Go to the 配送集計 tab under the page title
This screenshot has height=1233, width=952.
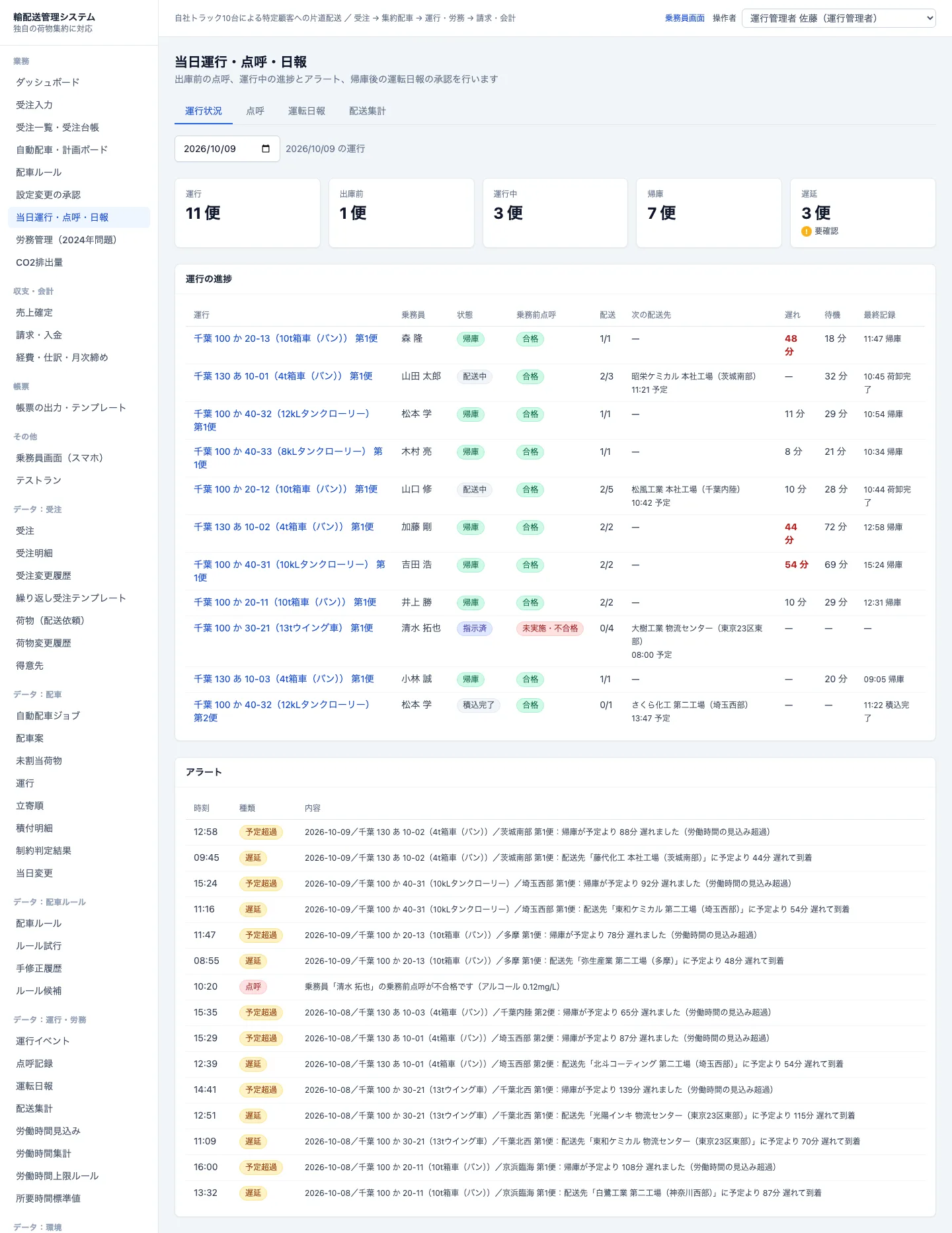tap(368, 111)
